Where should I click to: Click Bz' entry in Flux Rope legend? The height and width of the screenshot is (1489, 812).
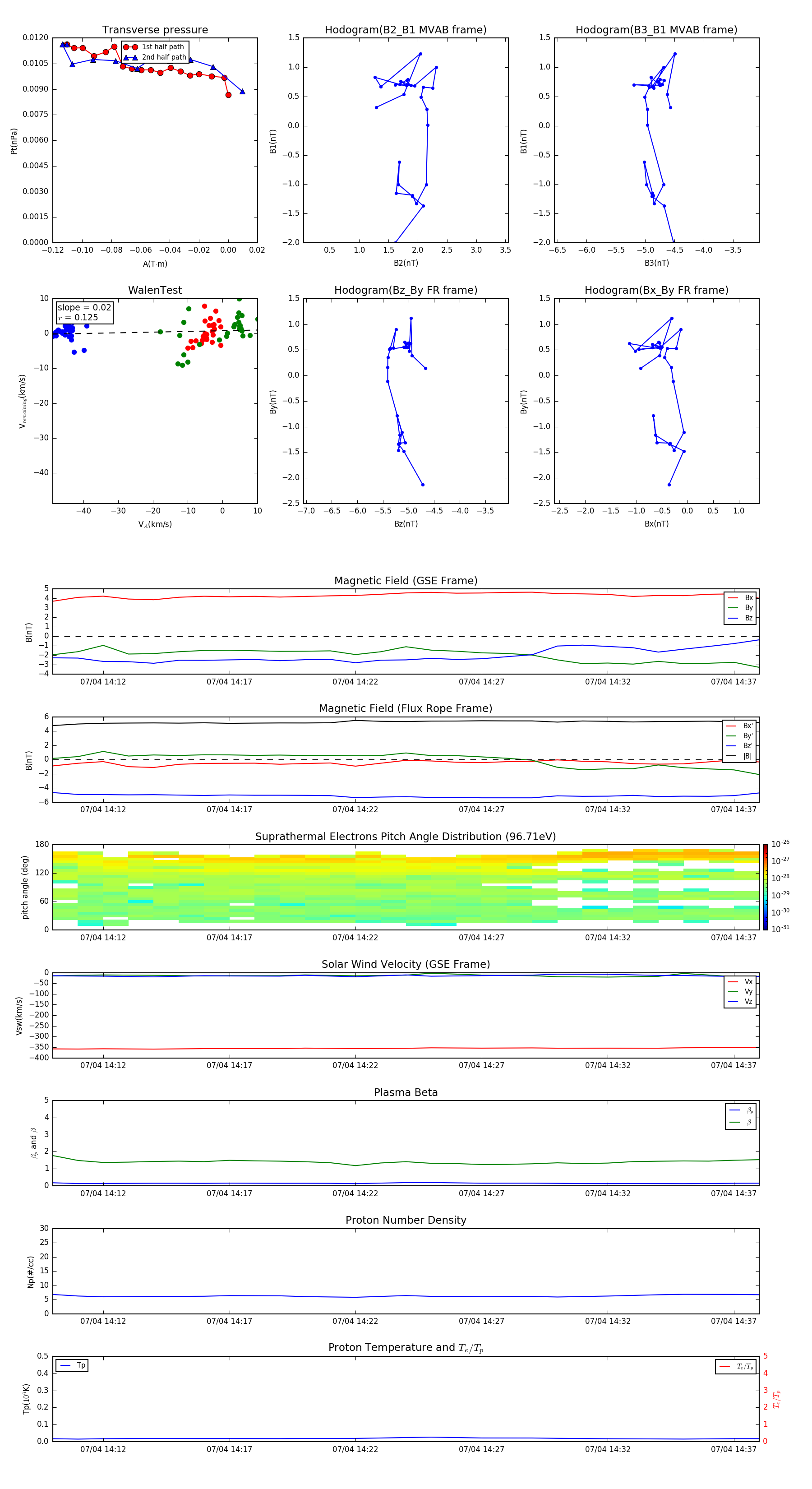click(x=740, y=746)
